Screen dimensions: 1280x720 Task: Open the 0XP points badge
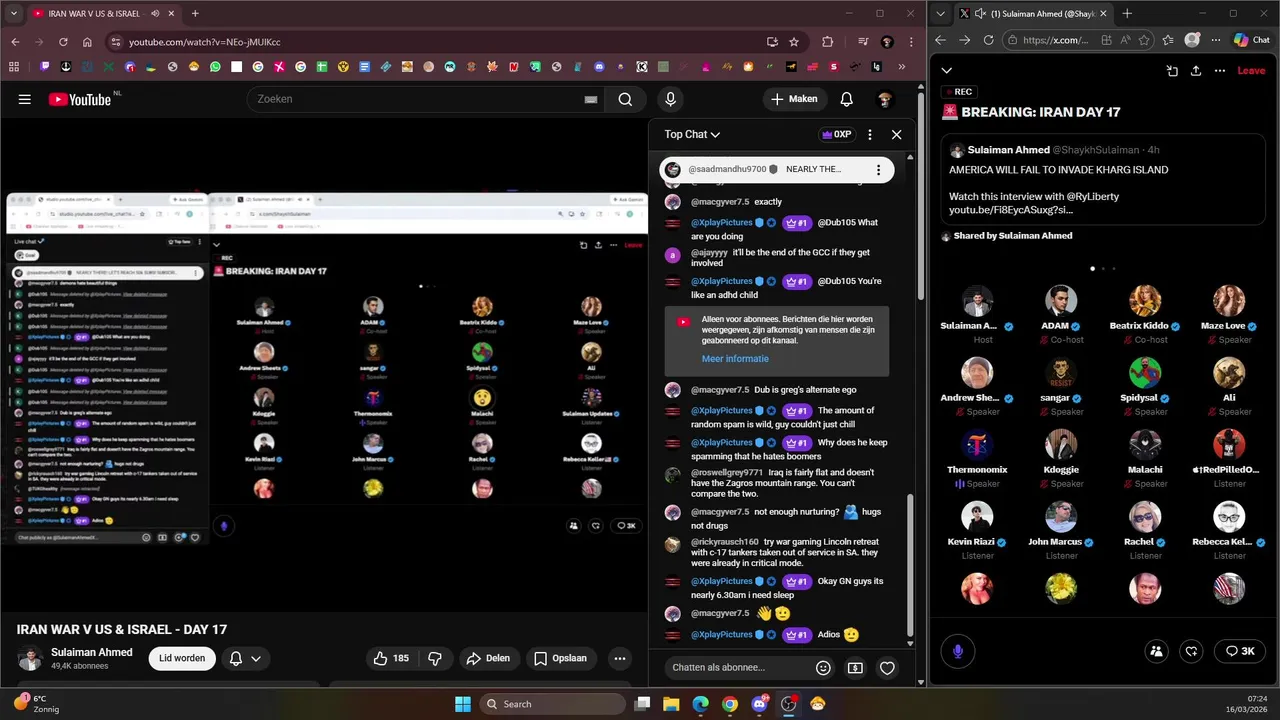click(x=836, y=134)
